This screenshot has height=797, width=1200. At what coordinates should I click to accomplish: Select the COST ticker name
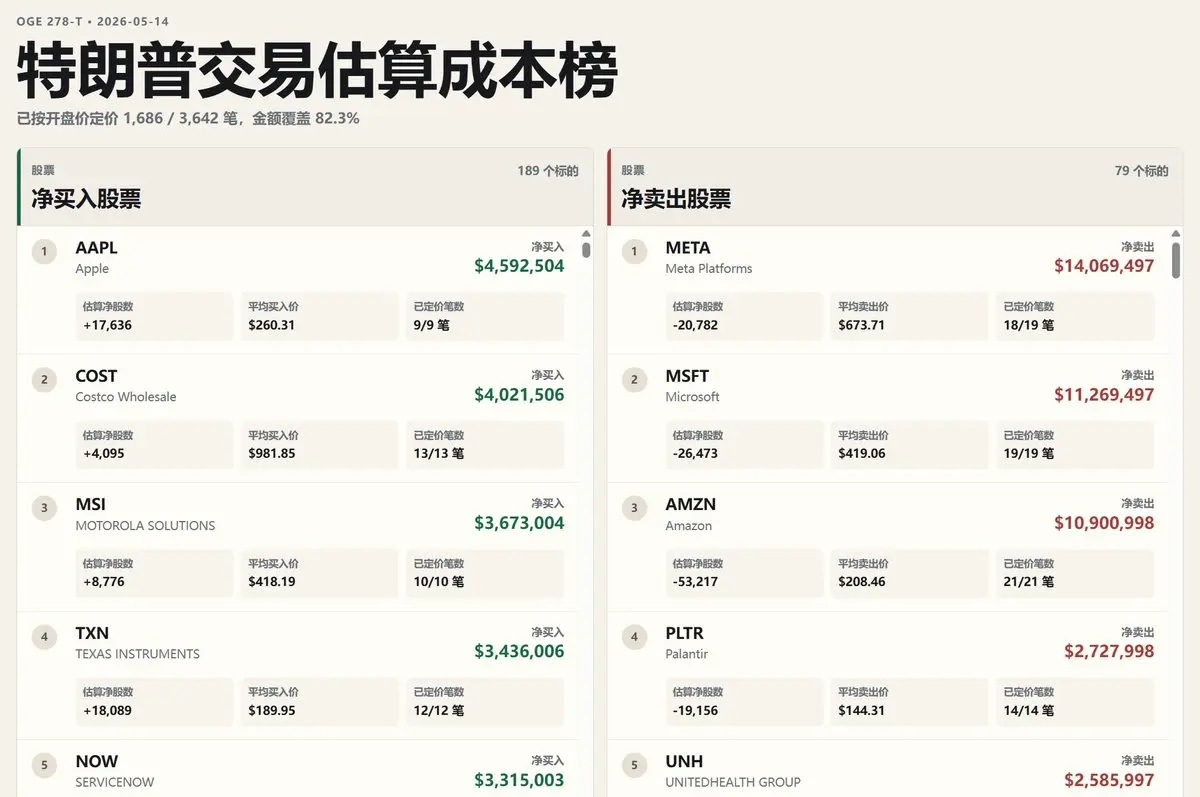[x=96, y=376]
